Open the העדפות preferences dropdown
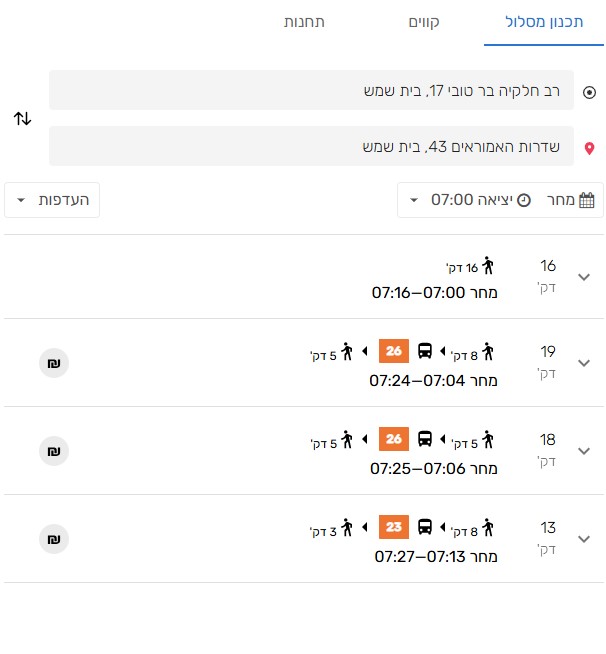Image resolution: width=606 pixels, height=654 pixels. coord(52,200)
